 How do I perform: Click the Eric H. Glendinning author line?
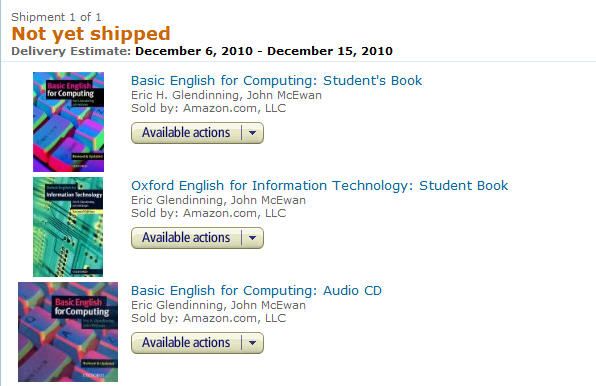(x=226, y=95)
